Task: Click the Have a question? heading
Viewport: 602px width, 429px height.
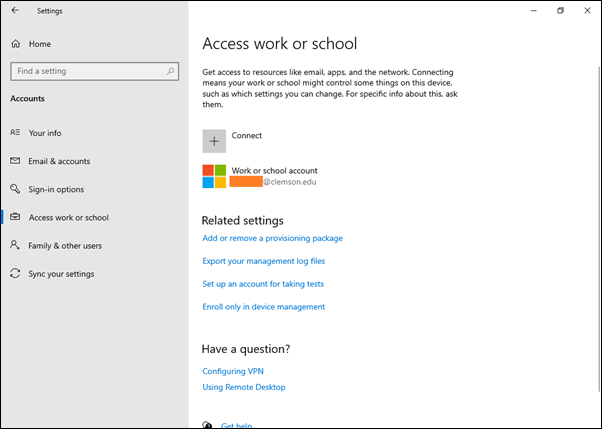Action: (246, 349)
